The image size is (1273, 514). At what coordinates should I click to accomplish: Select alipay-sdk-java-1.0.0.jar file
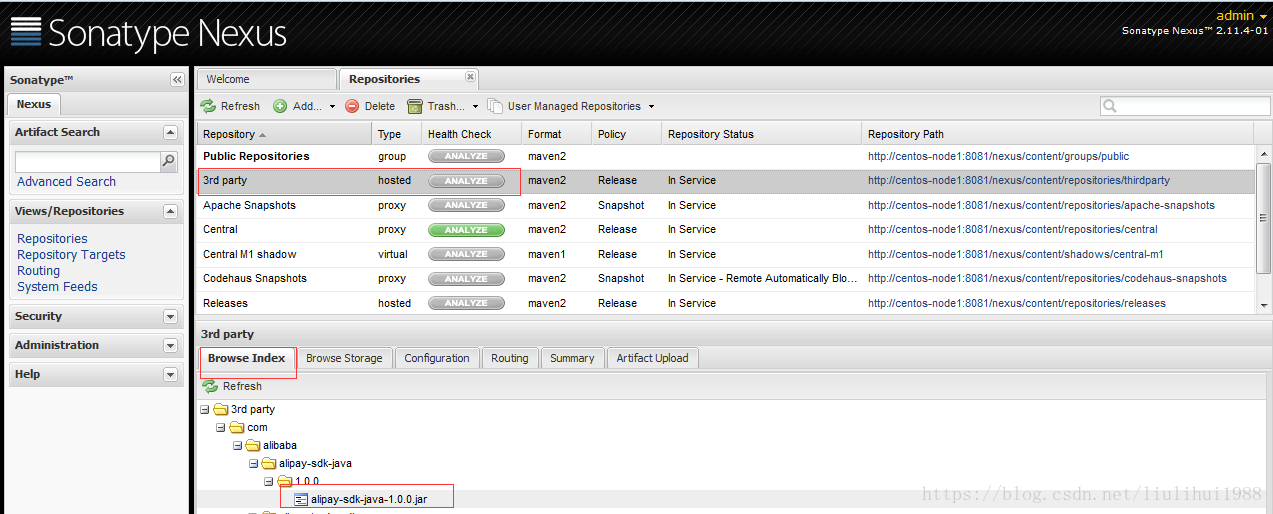coord(369,498)
